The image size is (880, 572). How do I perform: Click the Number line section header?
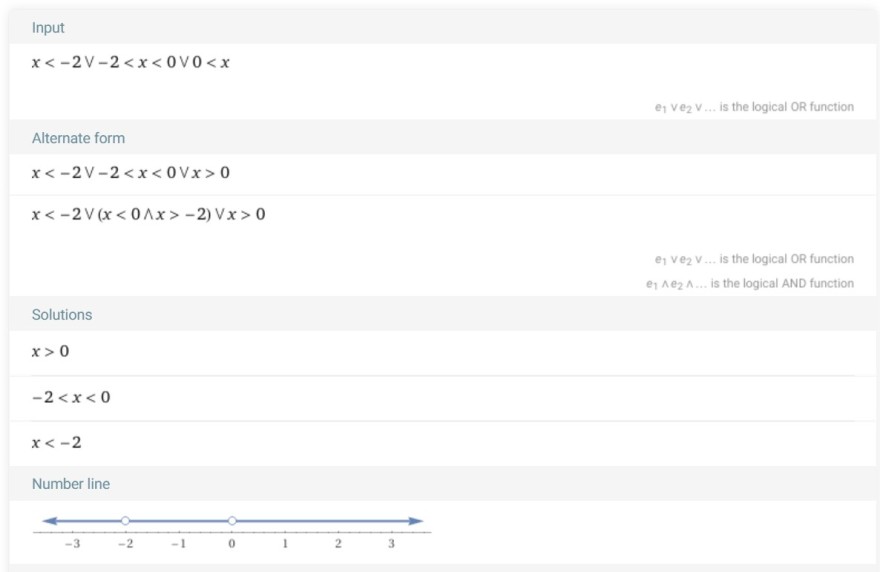(71, 484)
